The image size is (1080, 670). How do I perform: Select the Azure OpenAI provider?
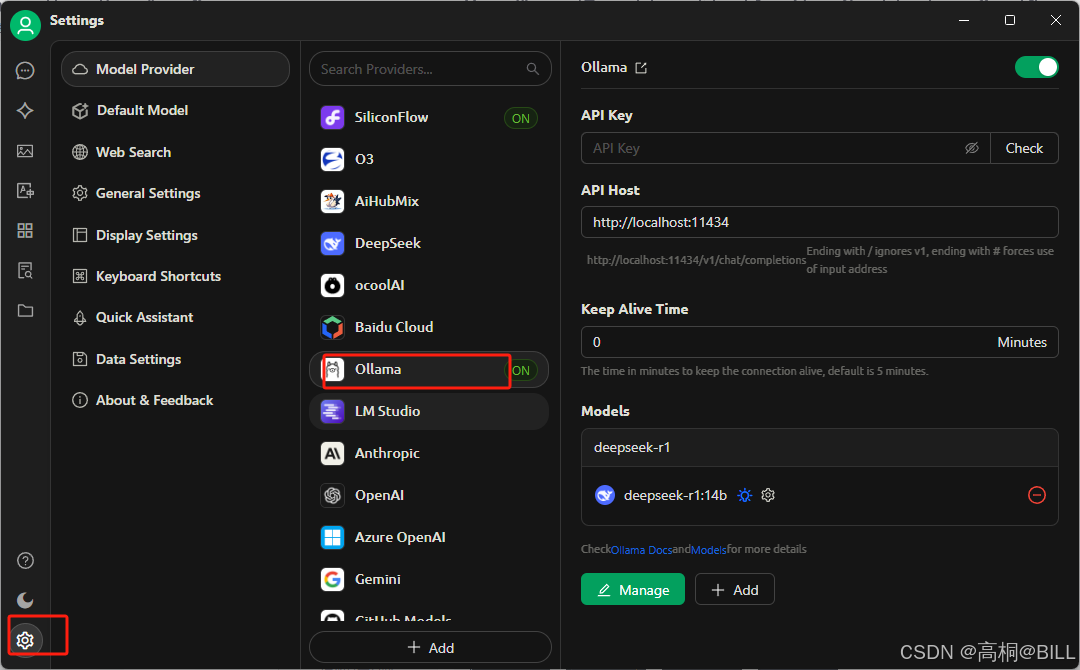click(429, 537)
